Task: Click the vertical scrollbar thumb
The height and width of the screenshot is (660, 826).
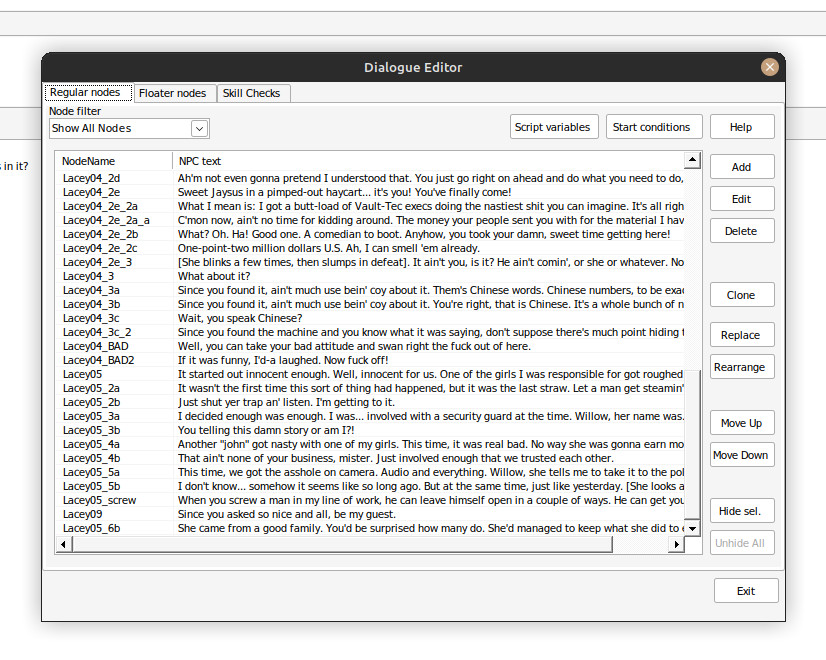Action: click(x=692, y=444)
